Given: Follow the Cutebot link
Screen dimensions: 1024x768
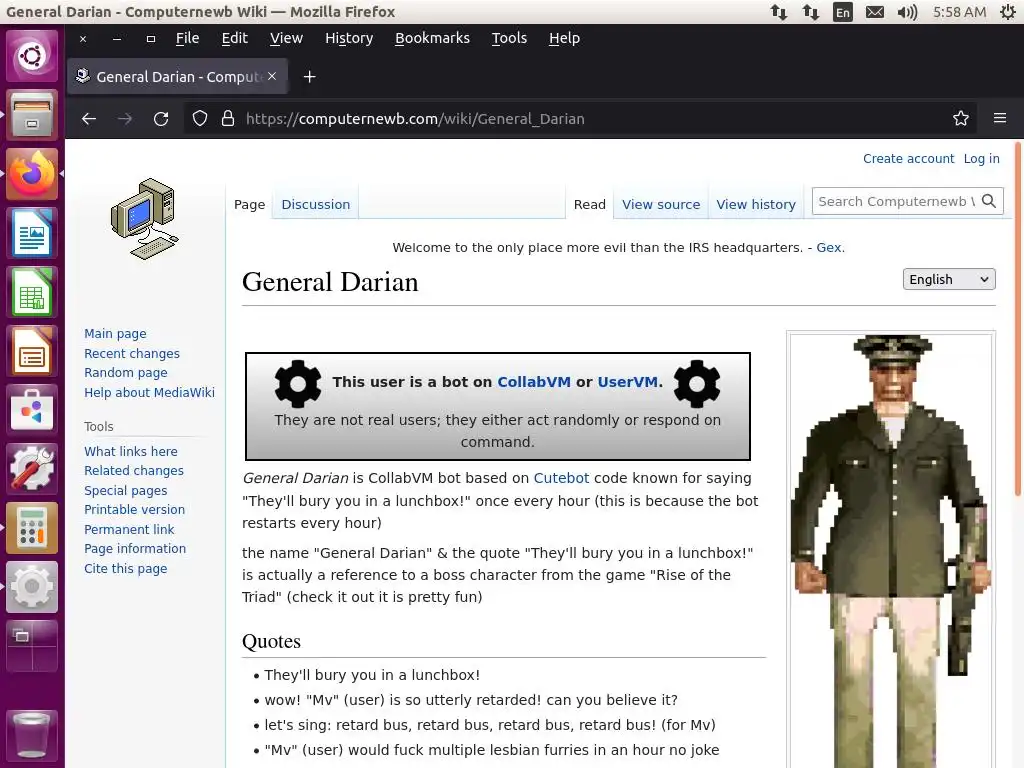Looking at the screenshot, I should pyautogui.click(x=561, y=478).
